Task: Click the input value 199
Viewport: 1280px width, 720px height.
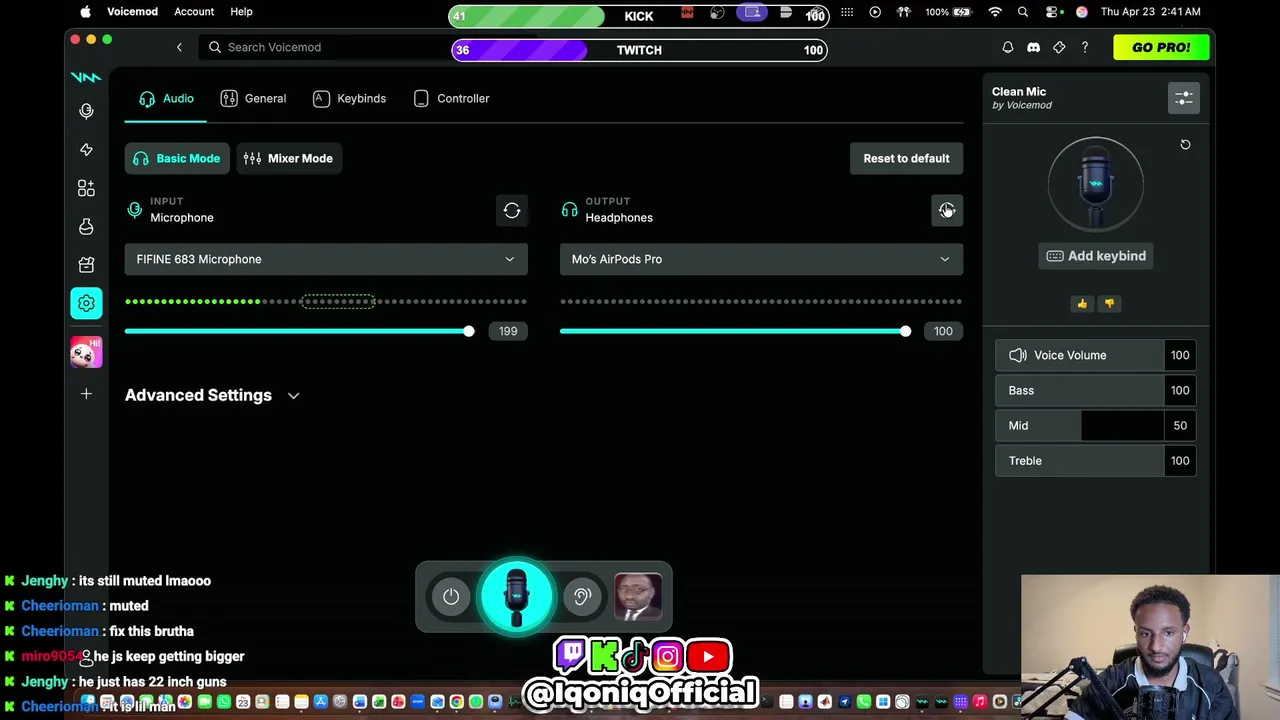Action: (508, 331)
